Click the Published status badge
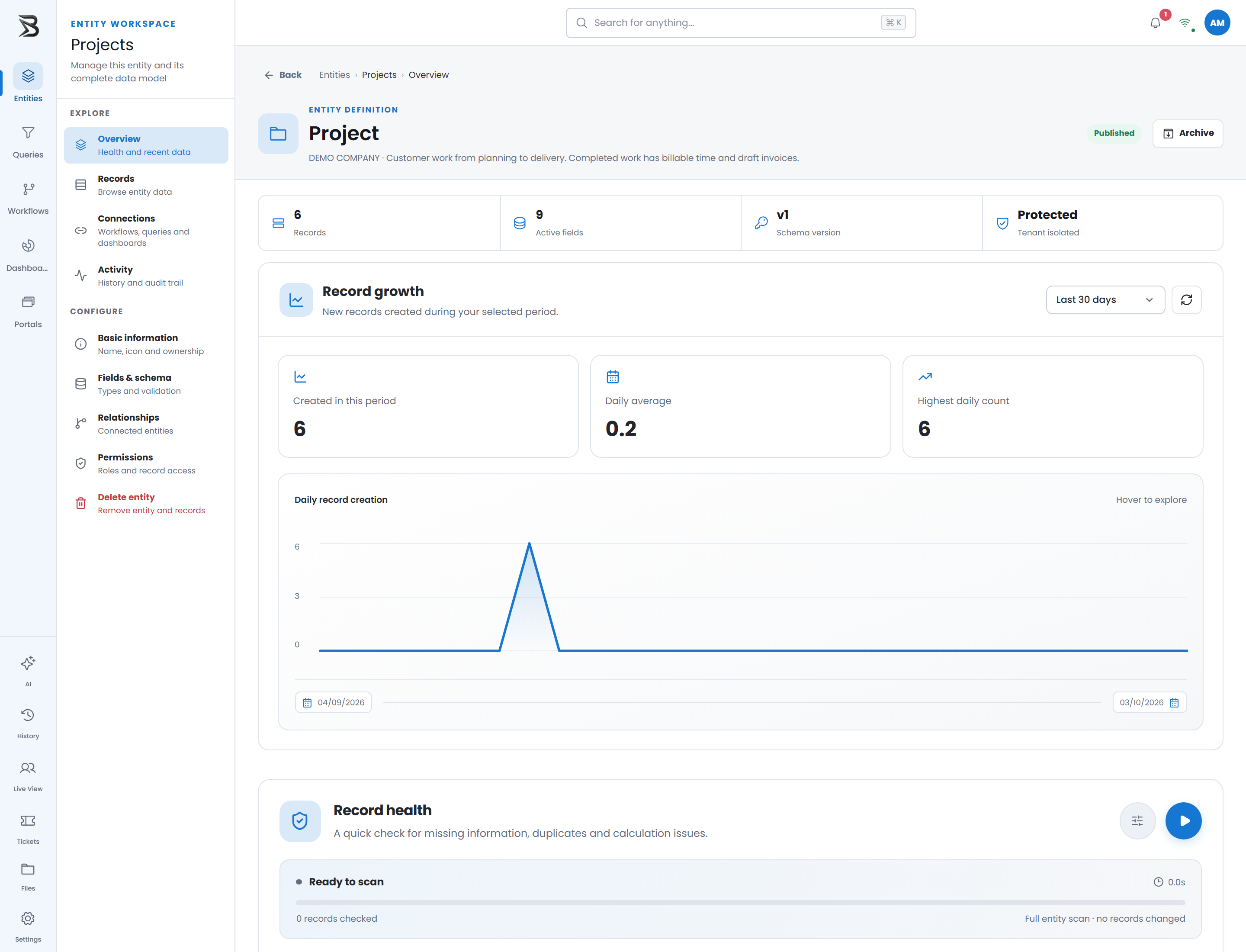Screen dimensions: 1246x952 [x=1114, y=133]
